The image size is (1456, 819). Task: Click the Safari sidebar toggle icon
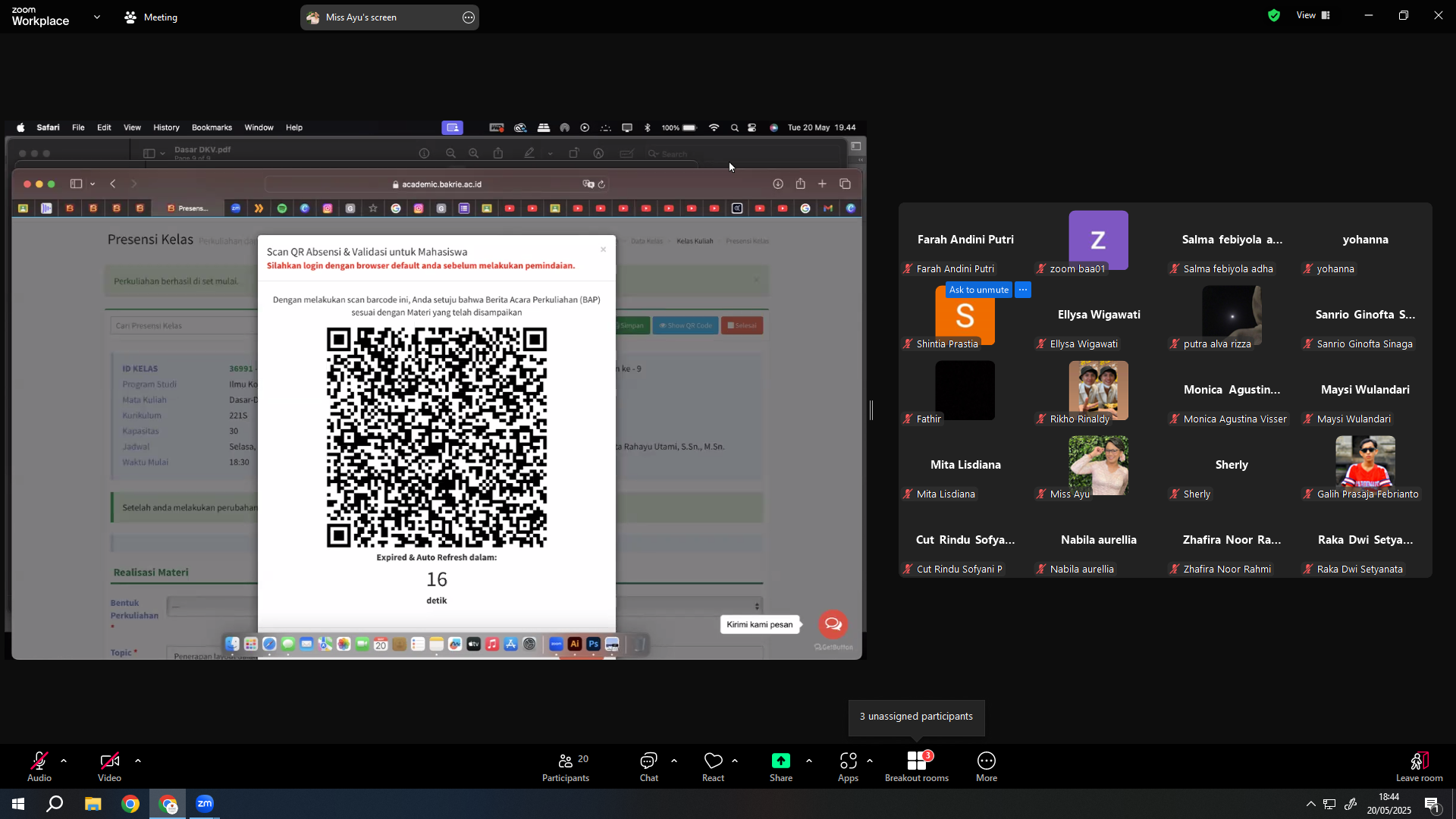point(76,184)
